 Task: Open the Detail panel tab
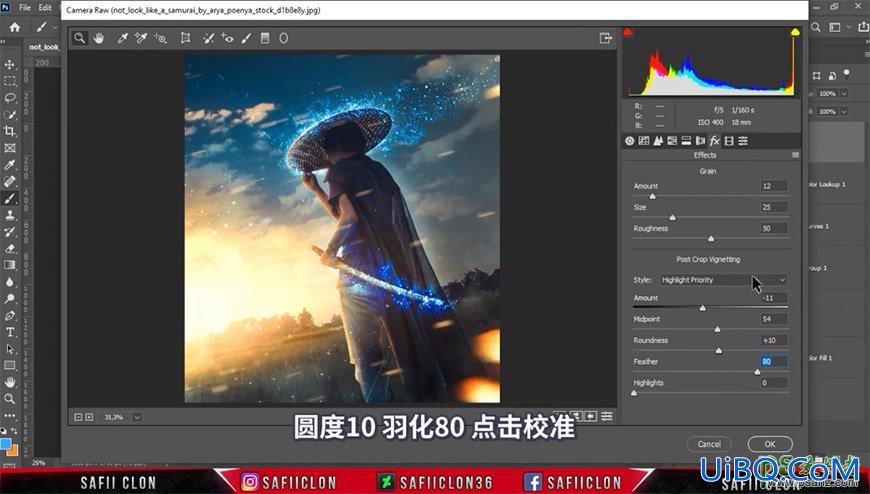click(x=658, y=141)
